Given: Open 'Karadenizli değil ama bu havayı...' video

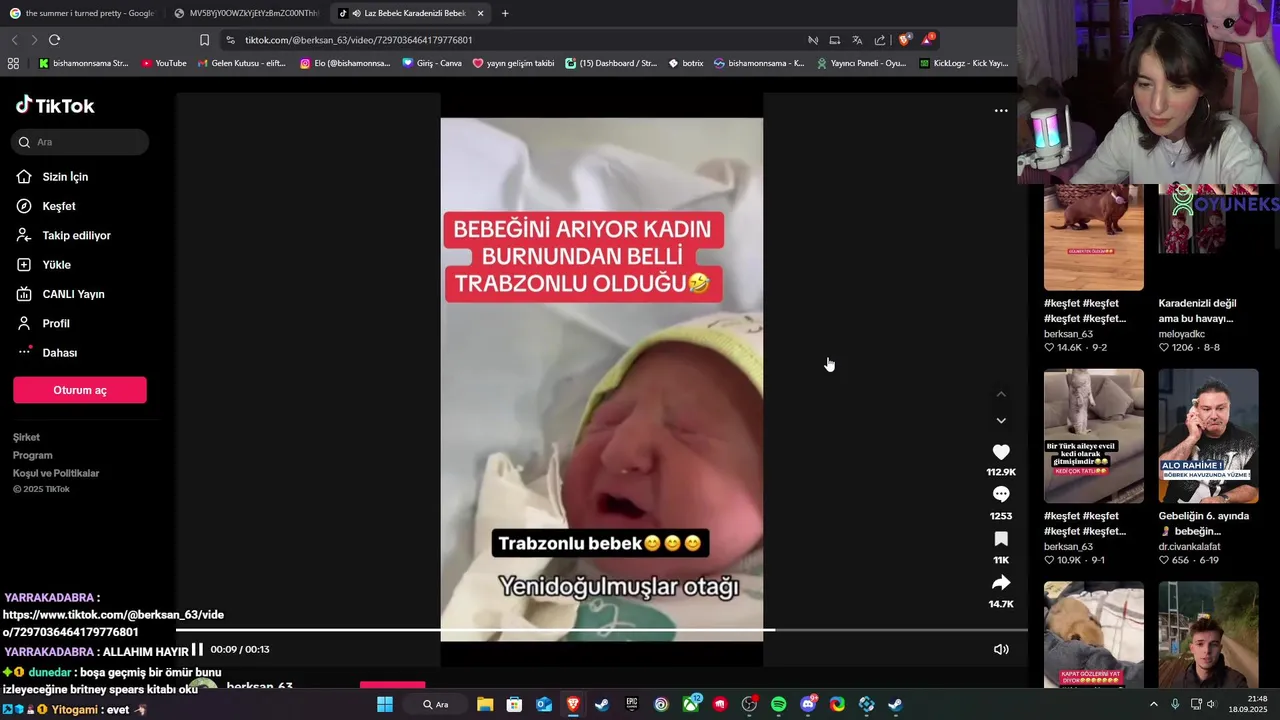Looking at the screenshot, I should click(x=1196, y=311).
